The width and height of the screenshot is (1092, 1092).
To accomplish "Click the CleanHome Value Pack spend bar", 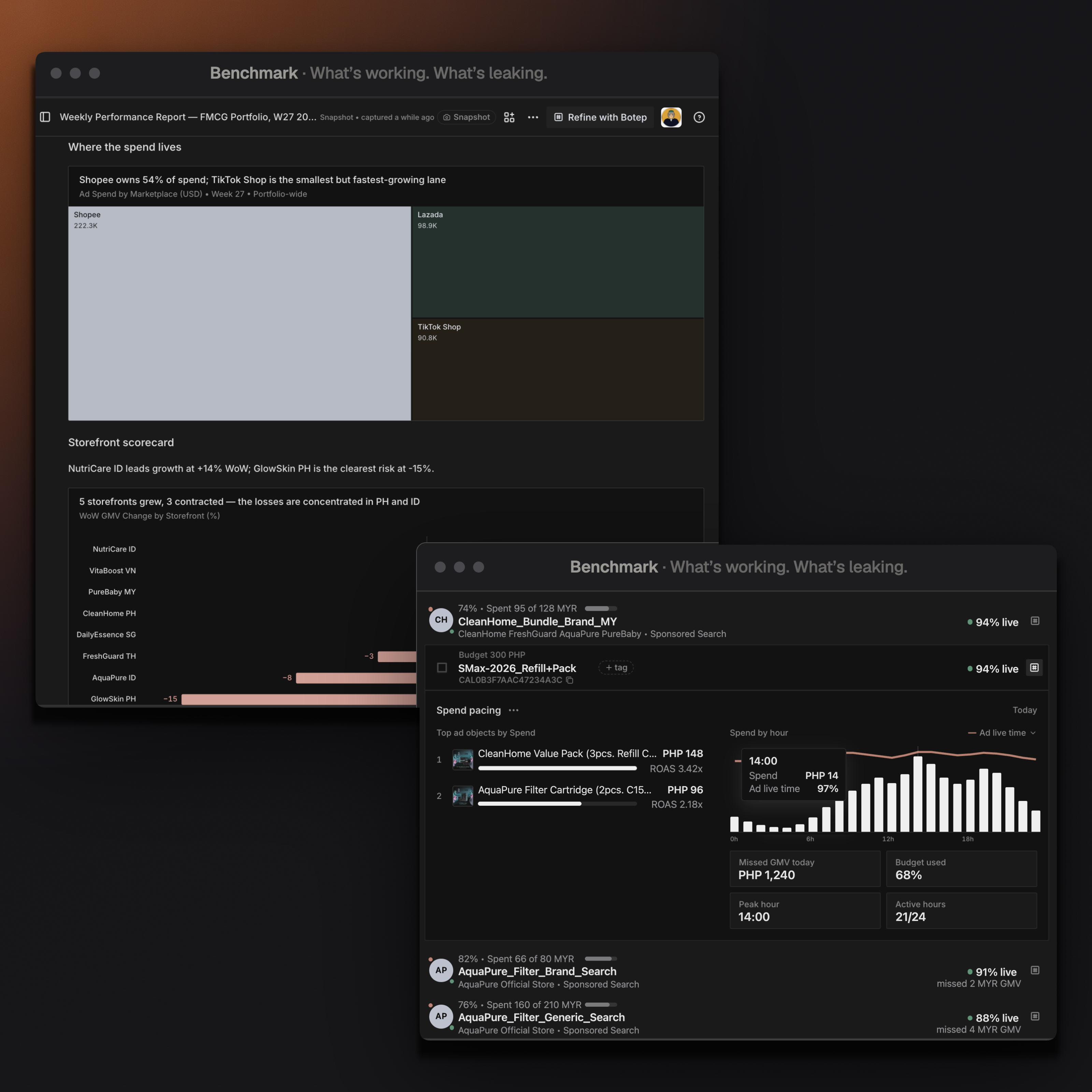I will (x=557, y=768).
